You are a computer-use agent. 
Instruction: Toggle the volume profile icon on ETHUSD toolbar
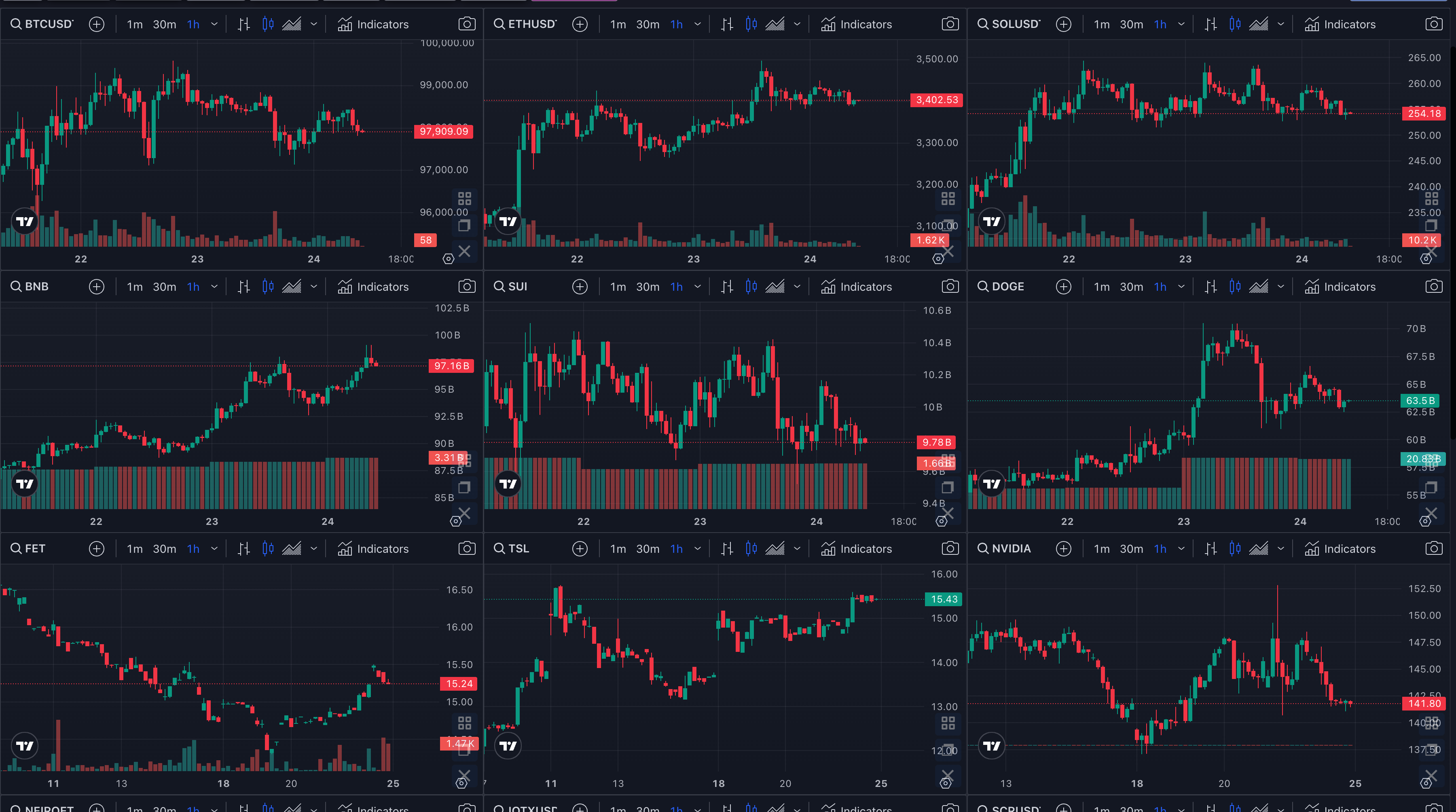(x=751, y=24)
